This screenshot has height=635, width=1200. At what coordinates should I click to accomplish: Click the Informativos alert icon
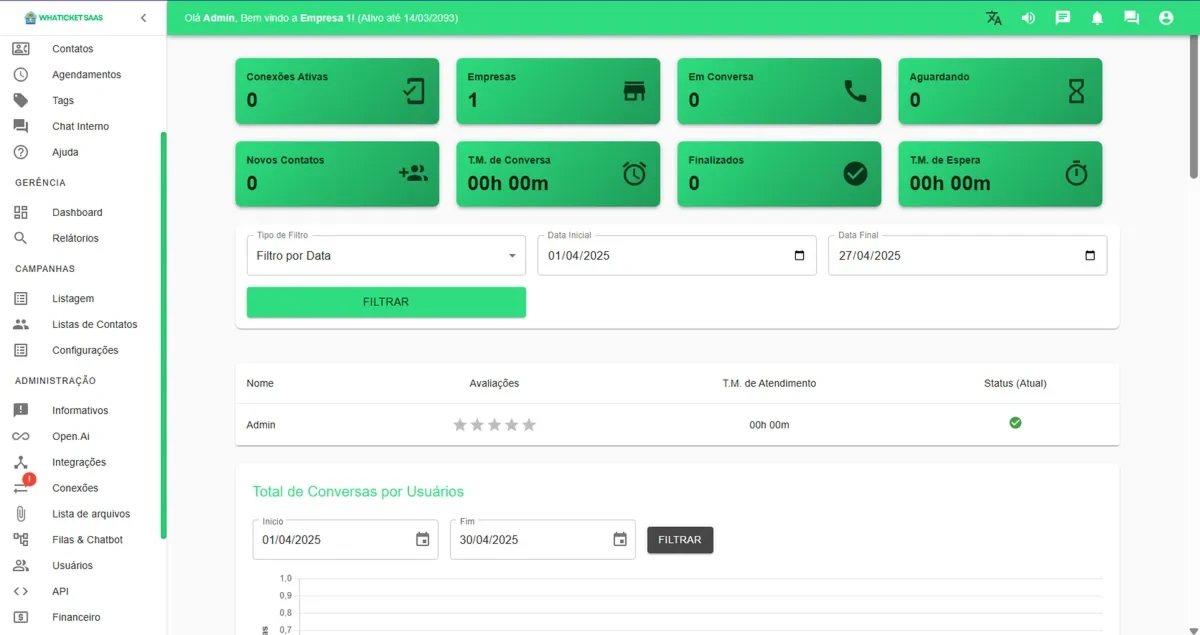click(x=21, y=410)
